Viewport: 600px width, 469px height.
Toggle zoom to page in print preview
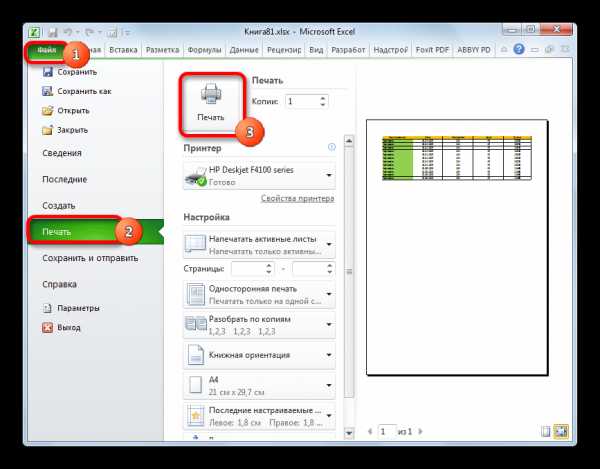coord(561,432)
